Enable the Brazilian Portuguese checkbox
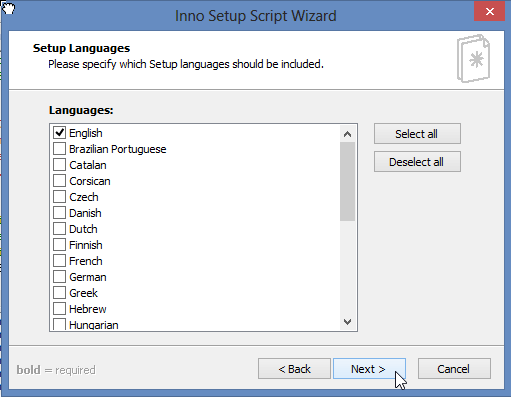 (x=59, y=149)
